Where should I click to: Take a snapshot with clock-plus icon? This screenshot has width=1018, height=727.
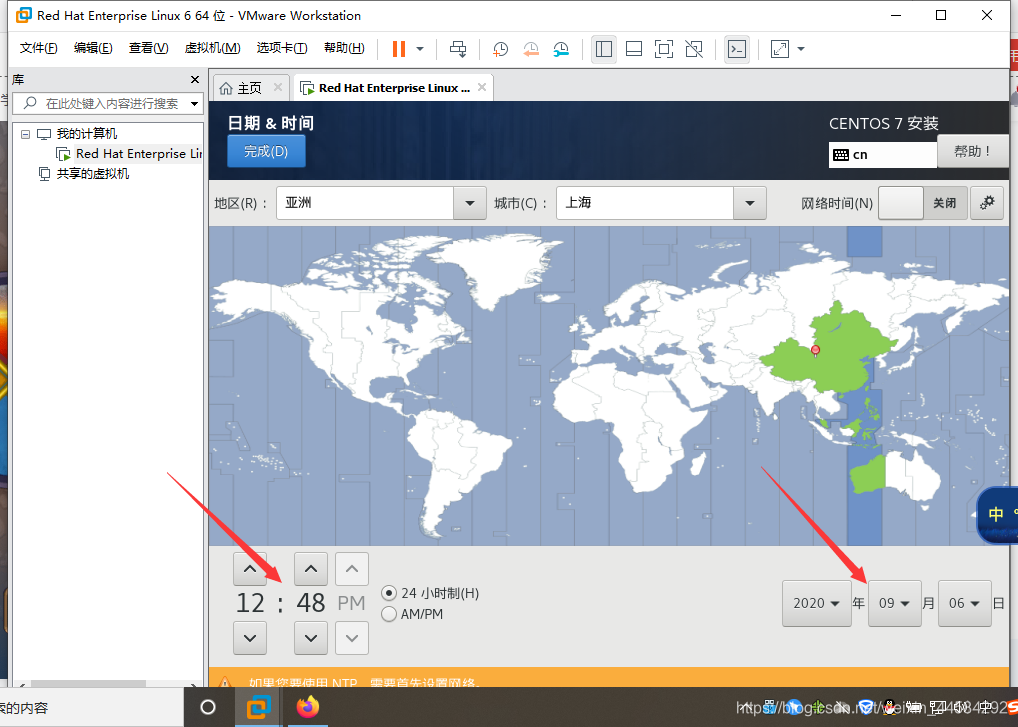pyautogui.click(x=500, y=49)
